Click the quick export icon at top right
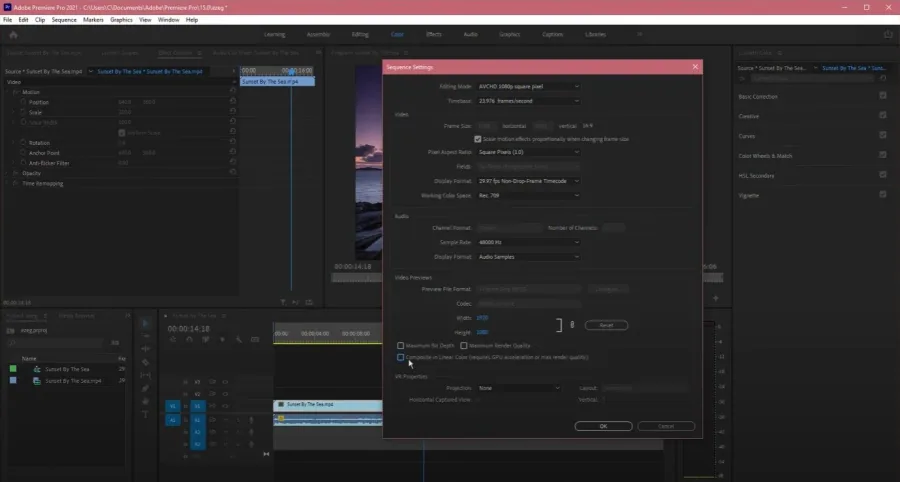This screenshot has width=900, height=482. (888, 34)
